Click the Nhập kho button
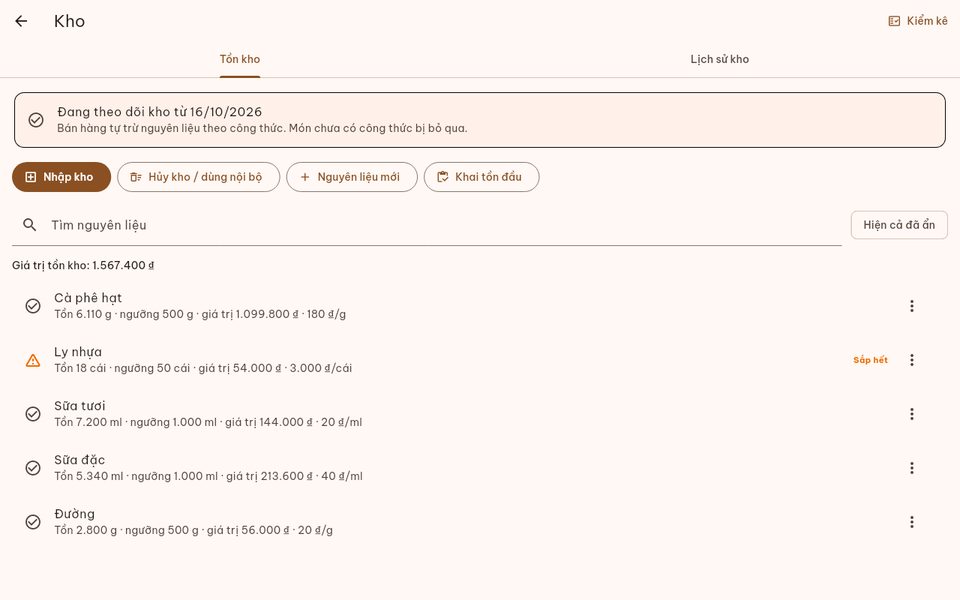This screenshot has width=960, height=600. 61,177
